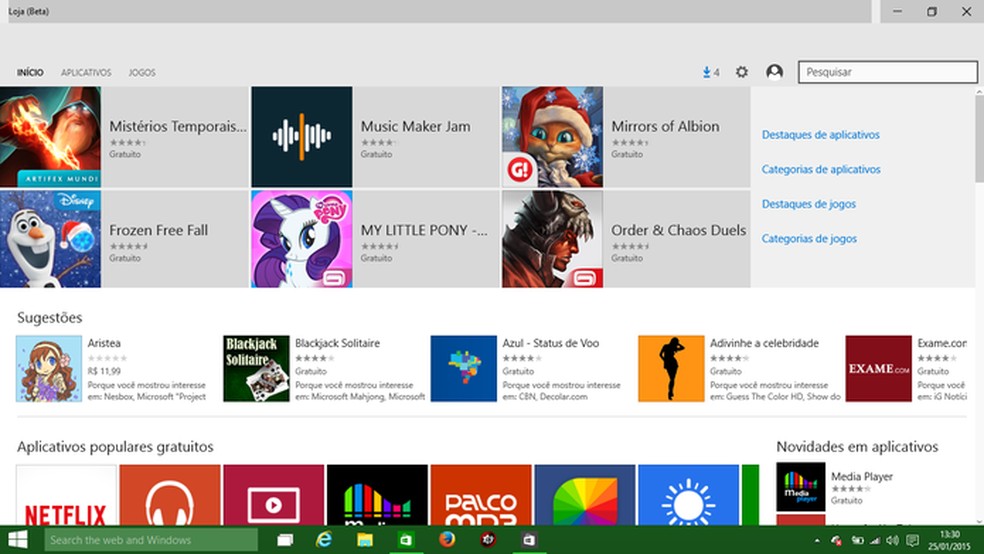Click the Frozen Free Fall title

[159, 230]
